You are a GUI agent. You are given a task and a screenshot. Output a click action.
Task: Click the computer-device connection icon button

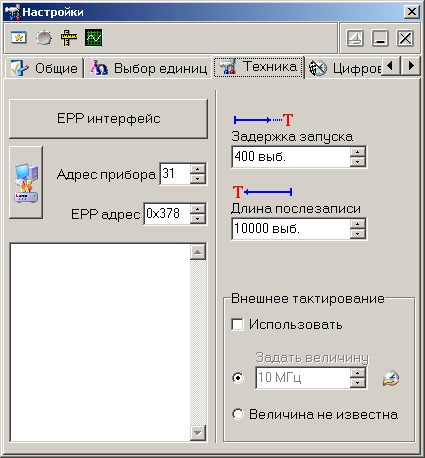[x=26, y=182]
